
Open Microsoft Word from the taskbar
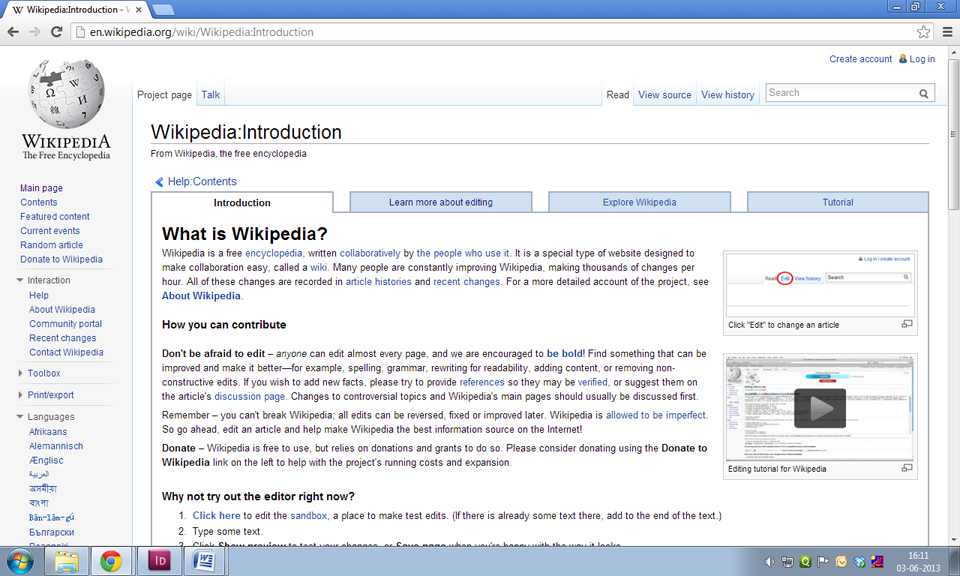[x=203, y=560]
